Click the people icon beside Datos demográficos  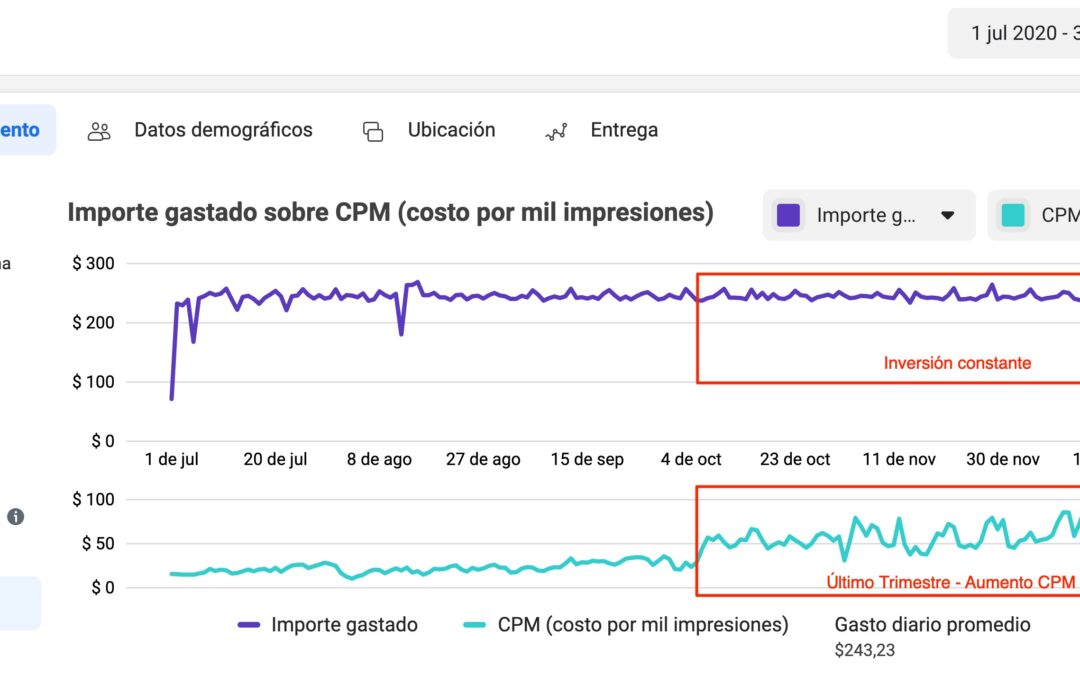click(x=98, y=130)
